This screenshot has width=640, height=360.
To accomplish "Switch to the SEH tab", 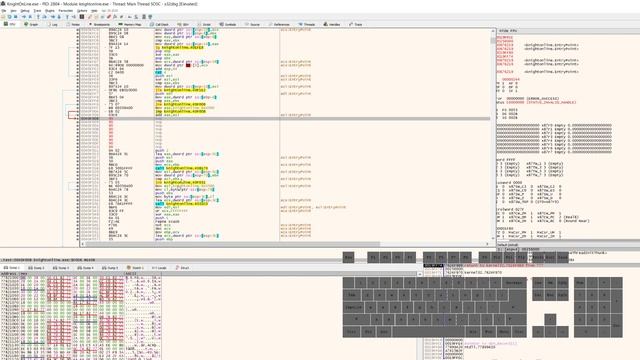I will [x=183, y=24].
